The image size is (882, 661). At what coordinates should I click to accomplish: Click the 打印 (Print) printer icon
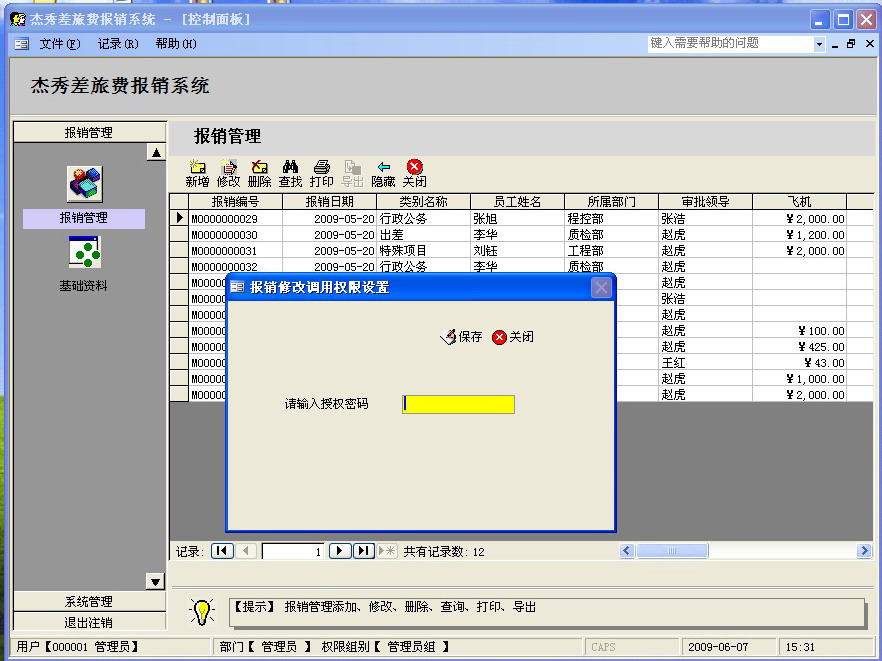[321, 173]
